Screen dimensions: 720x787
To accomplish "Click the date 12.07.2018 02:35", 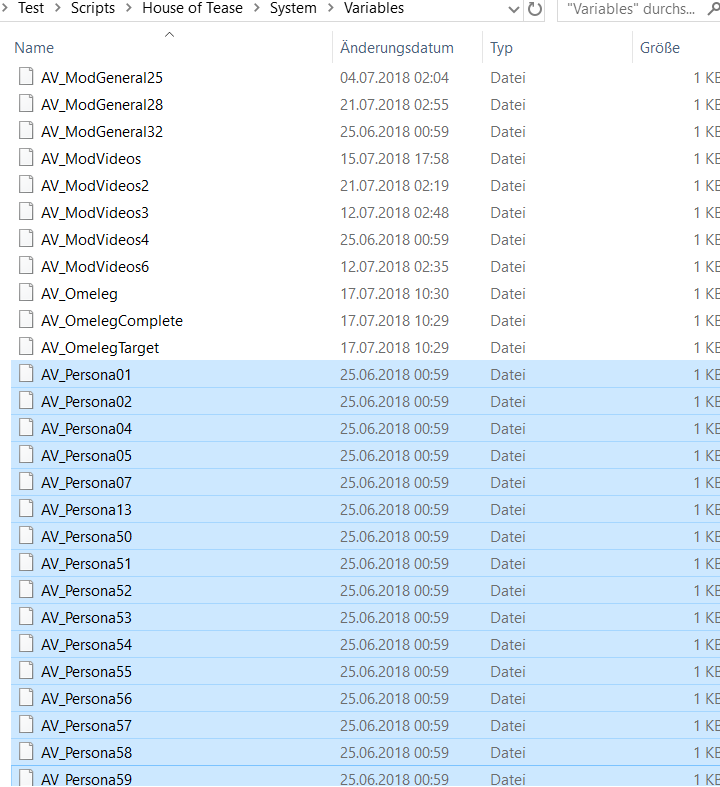I will (x=394, y=268).
